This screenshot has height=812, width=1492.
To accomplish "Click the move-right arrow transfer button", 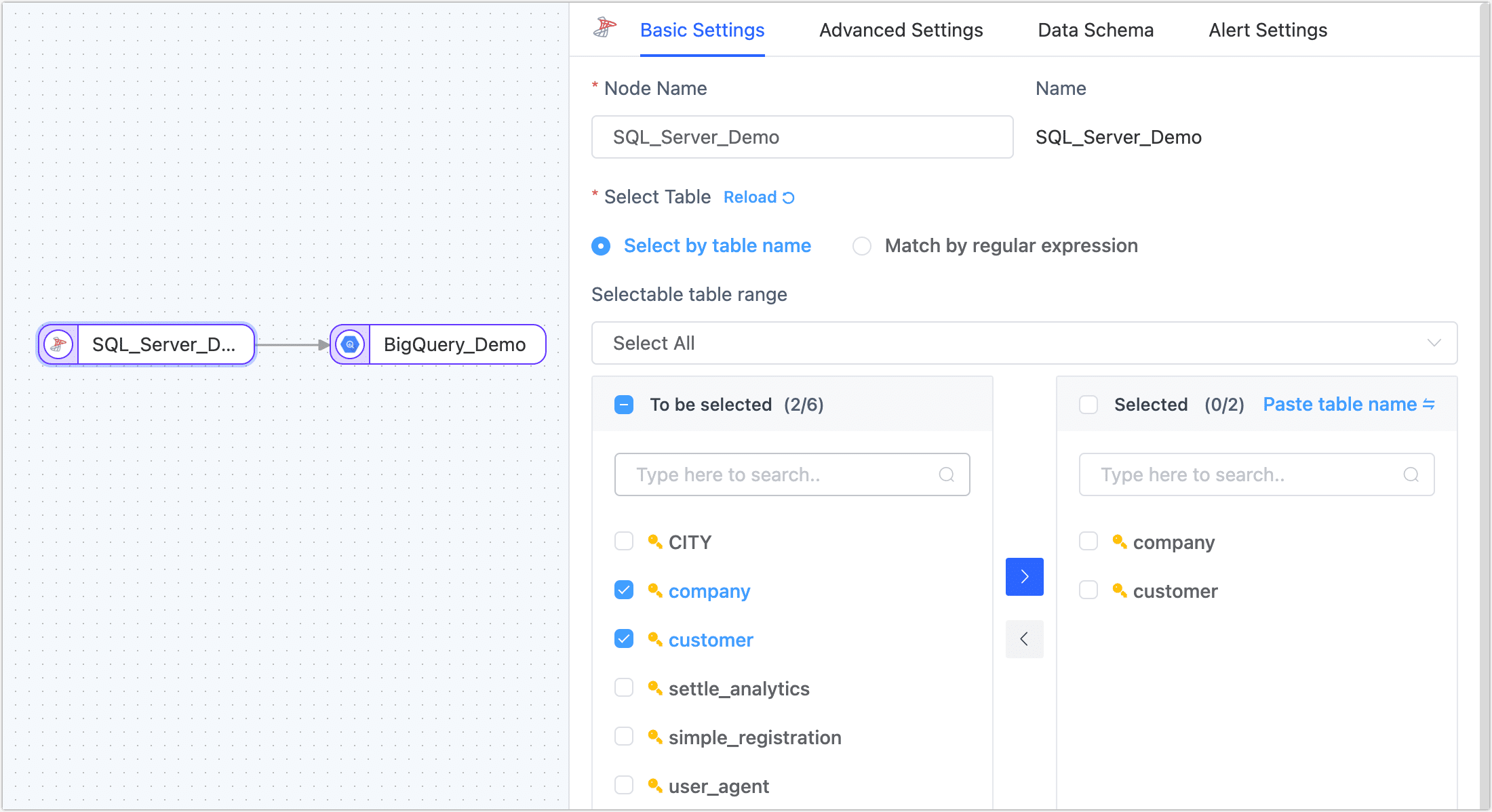I will [x=1024, y=577].
